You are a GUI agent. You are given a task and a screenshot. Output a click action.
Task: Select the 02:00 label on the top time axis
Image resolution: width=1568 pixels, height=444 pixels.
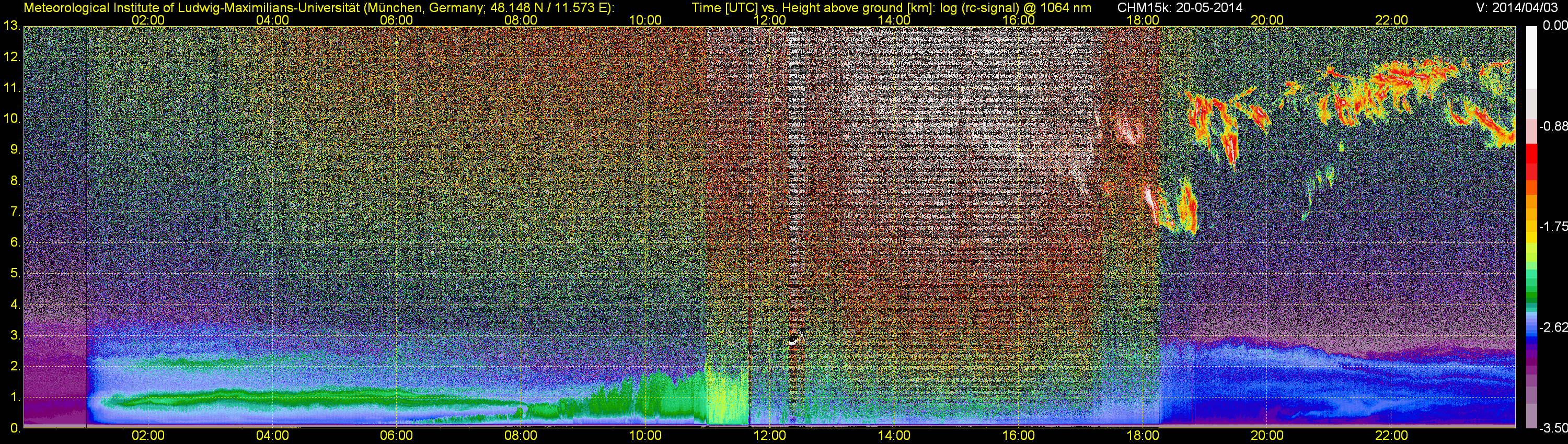pyautogui.click(x=148, y=20)
